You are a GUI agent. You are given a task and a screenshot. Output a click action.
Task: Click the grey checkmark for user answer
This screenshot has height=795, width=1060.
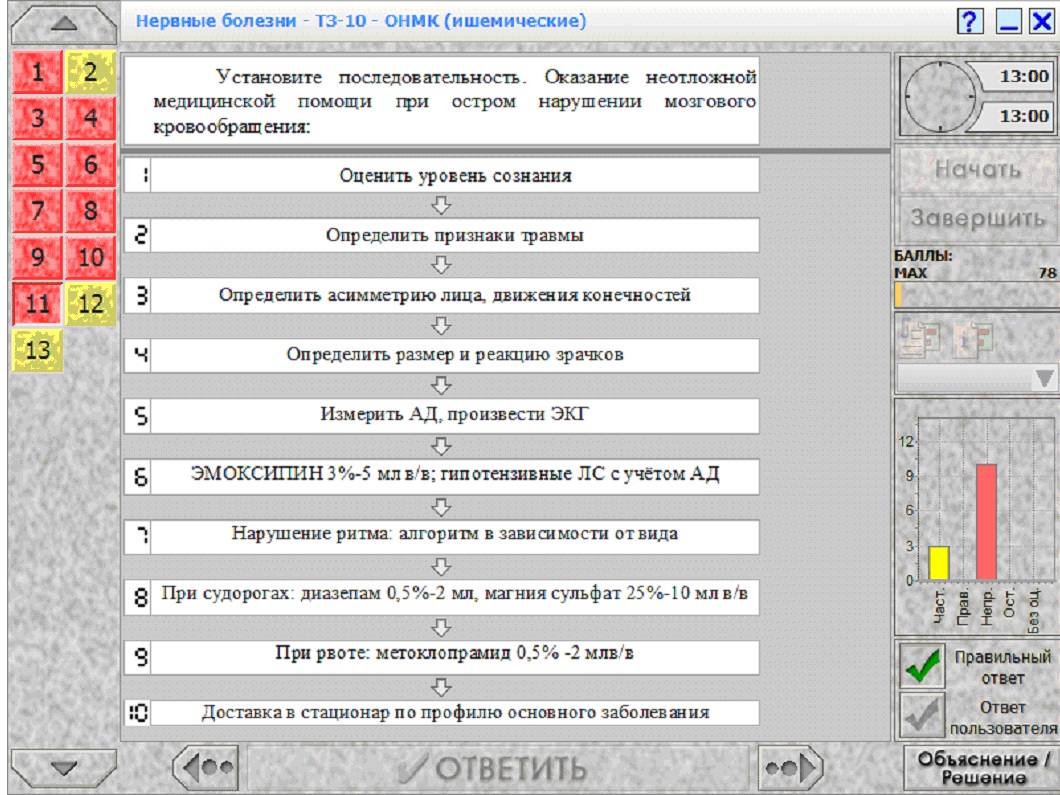922,715
